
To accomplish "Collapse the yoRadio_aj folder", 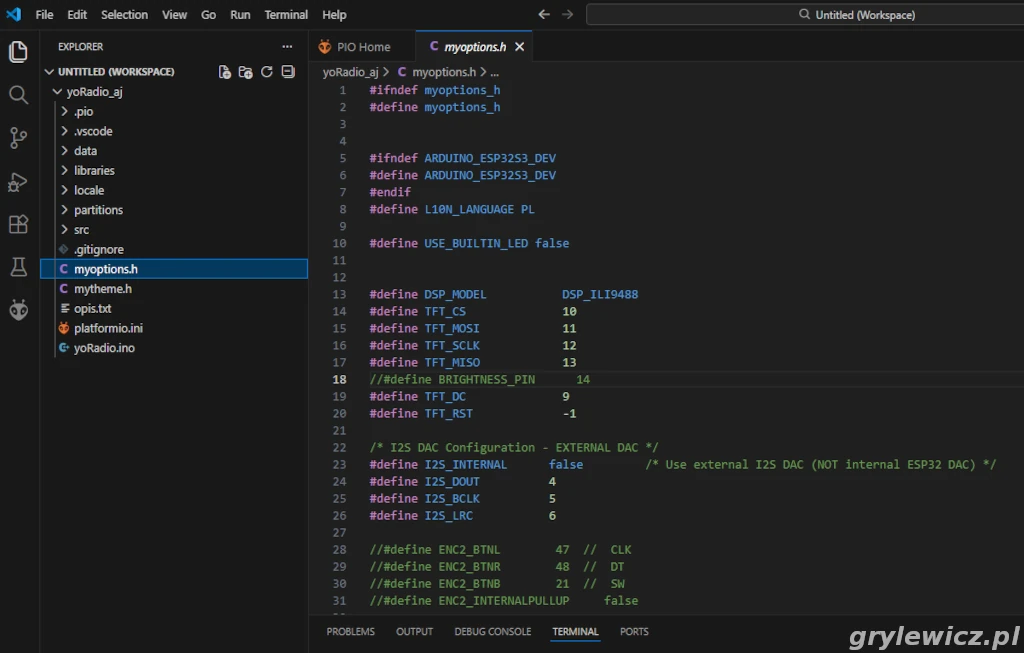I will click(x=94, y=92).
